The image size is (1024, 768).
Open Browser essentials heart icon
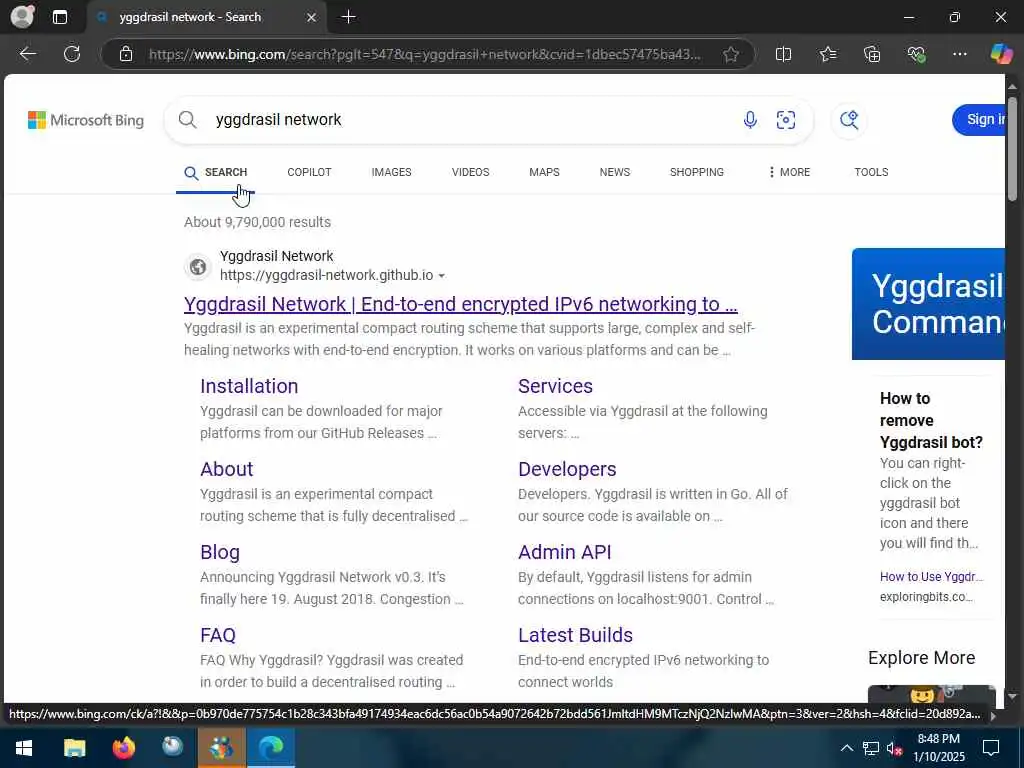(916, 54)
